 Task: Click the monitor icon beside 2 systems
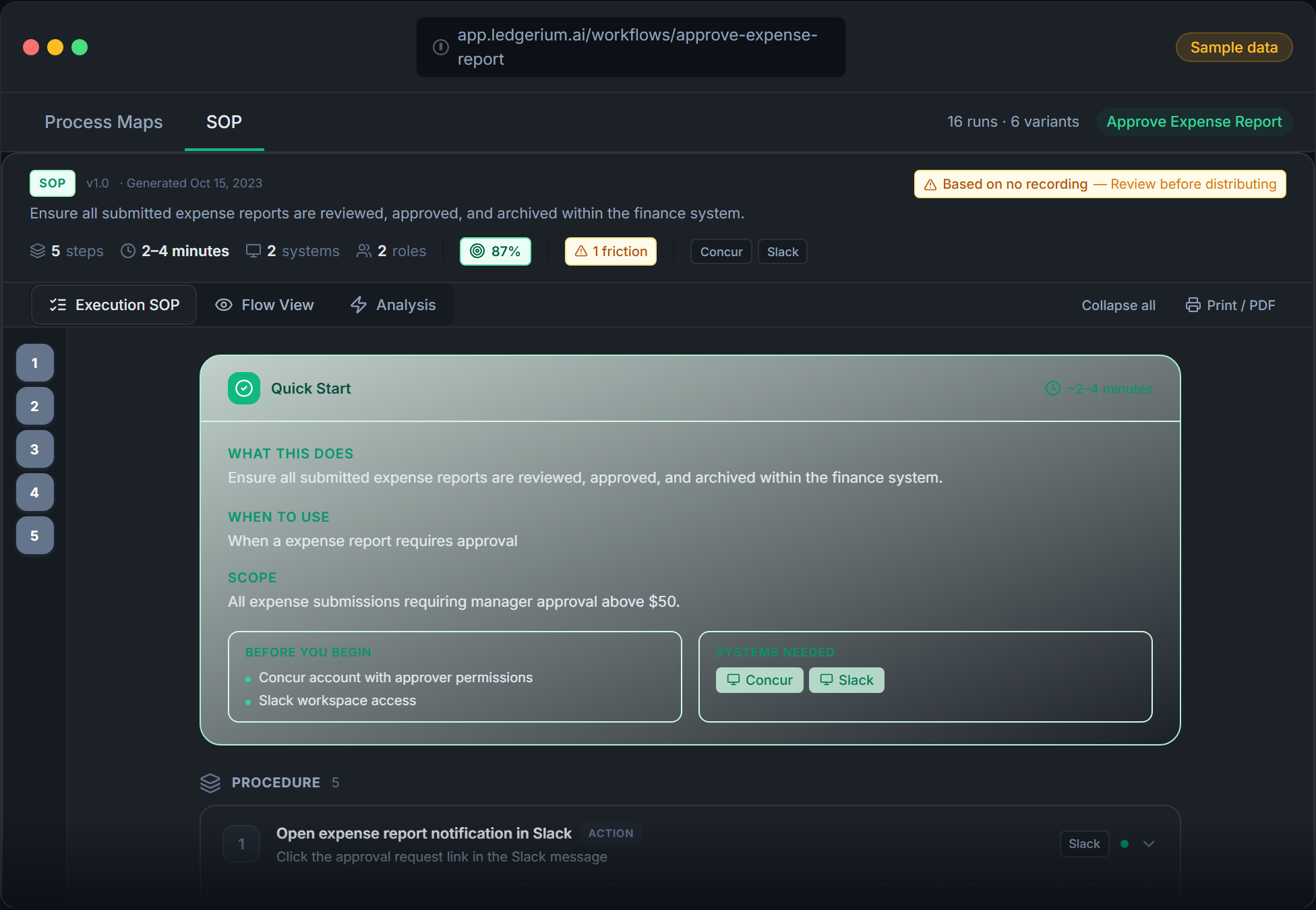click(x=253, y=251)
